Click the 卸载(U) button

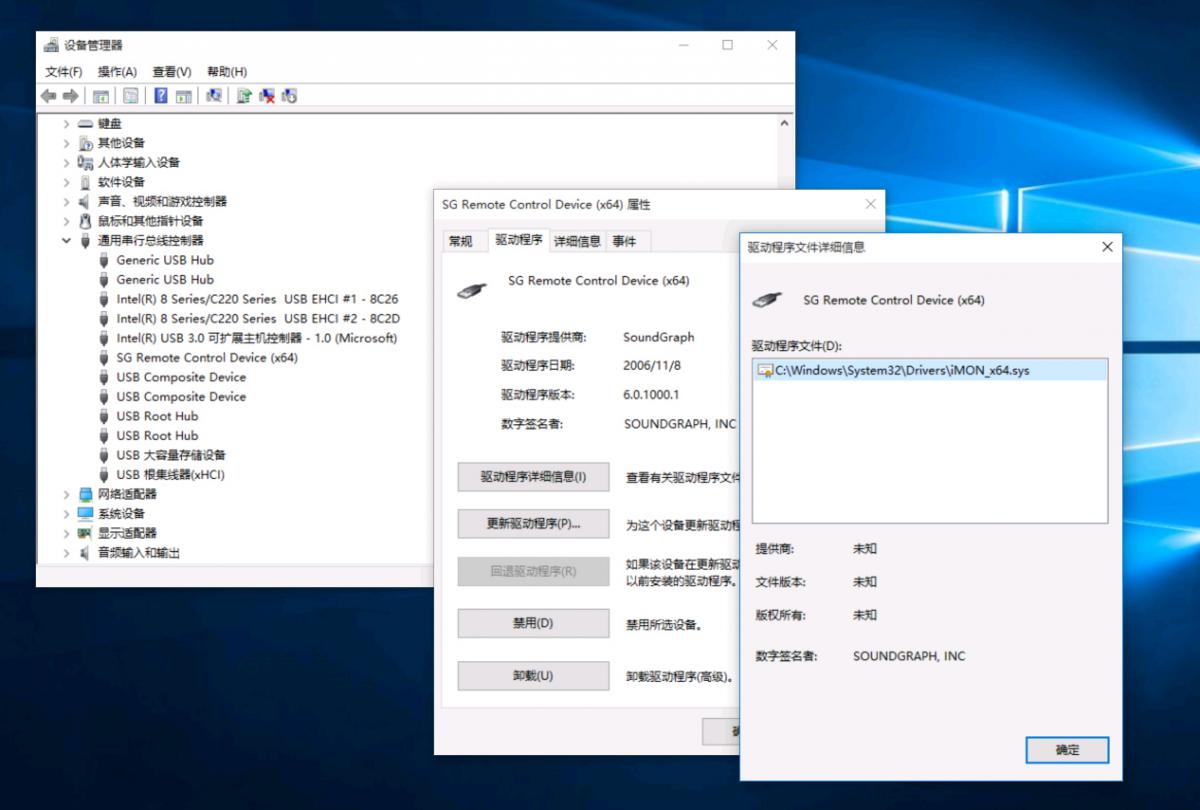point(533,676)
